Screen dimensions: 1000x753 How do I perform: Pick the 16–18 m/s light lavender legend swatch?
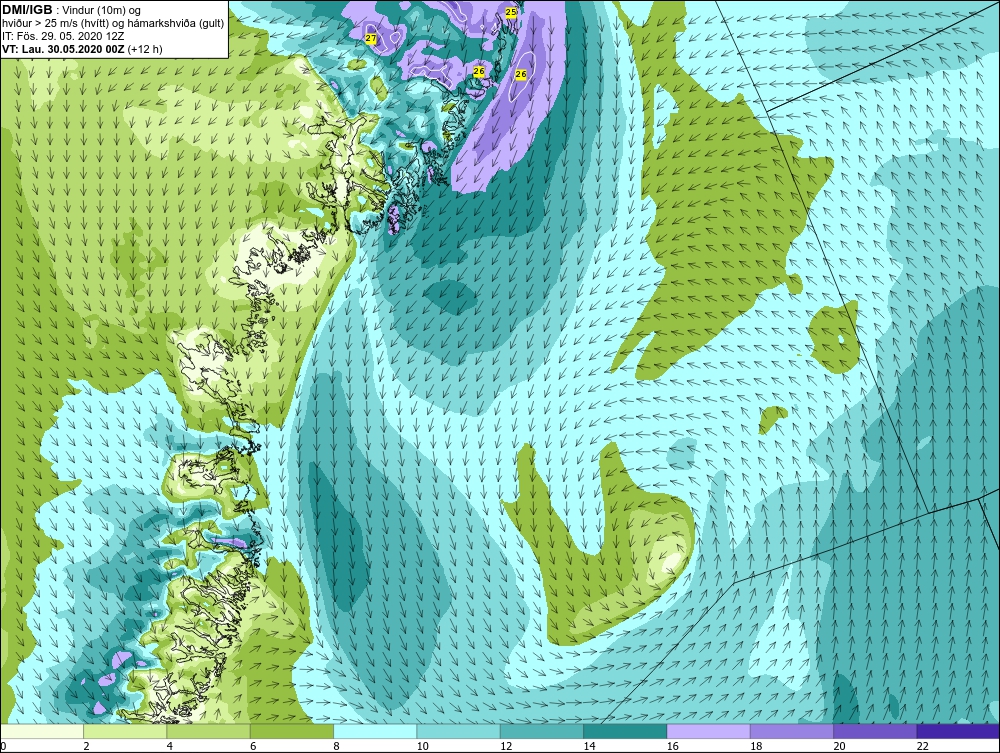[709, 731]
